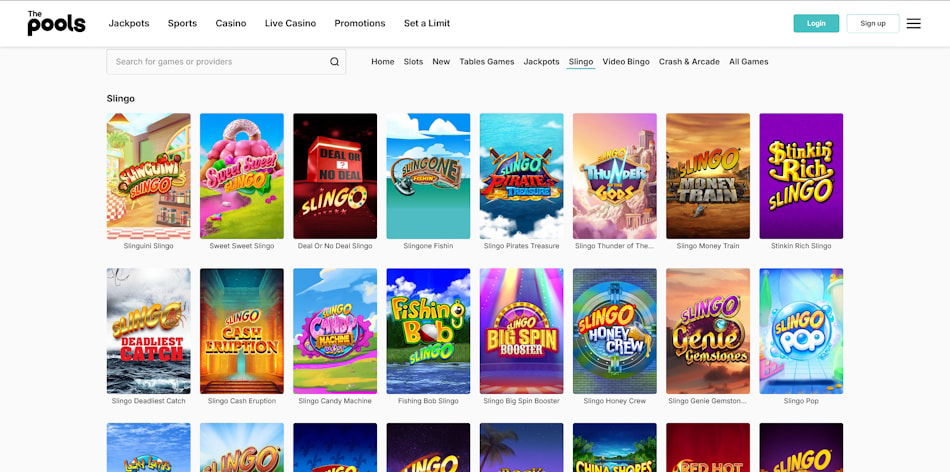Click 'Fishing Bob Slingo' caption text

tap(428, 401)
